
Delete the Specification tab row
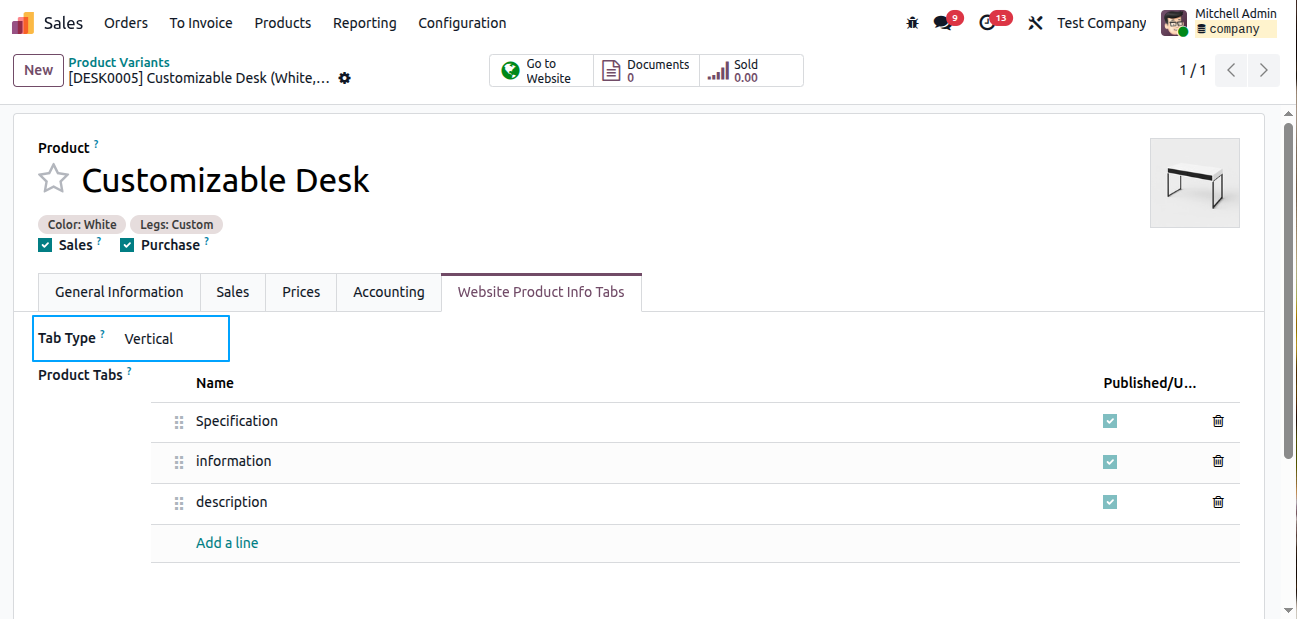pyautogui.click(x=1218, y=421)
